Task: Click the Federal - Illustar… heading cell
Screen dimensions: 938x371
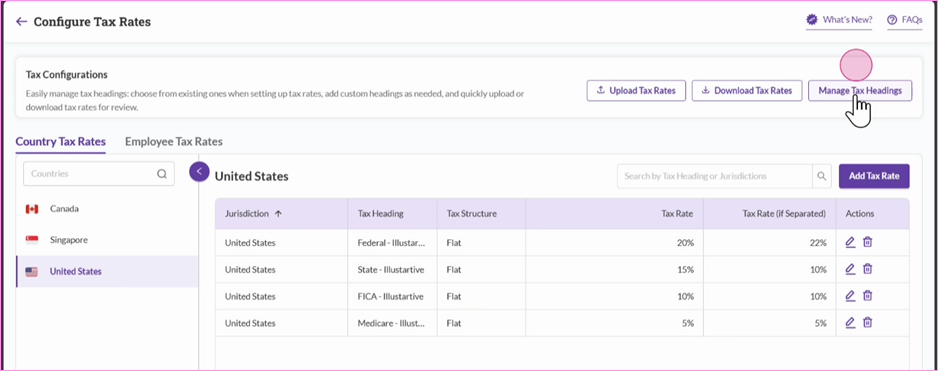Action: pyautogui.click(x=391, y=243)
